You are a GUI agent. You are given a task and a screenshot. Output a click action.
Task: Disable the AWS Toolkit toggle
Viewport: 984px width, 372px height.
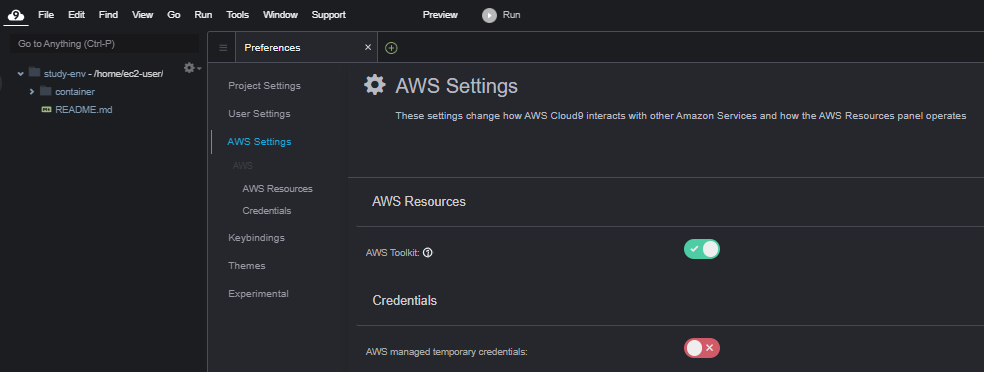coord(702,249)
